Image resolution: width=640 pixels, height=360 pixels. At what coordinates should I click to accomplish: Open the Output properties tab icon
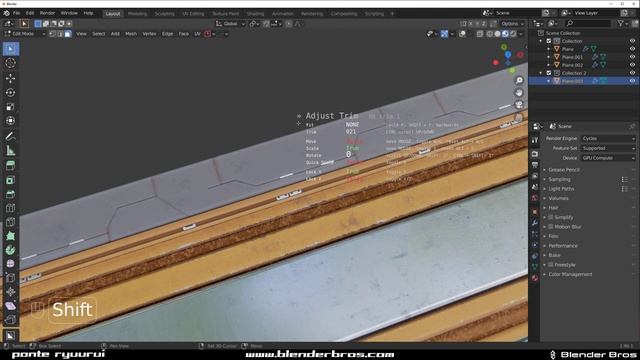[x=535, y=165]
